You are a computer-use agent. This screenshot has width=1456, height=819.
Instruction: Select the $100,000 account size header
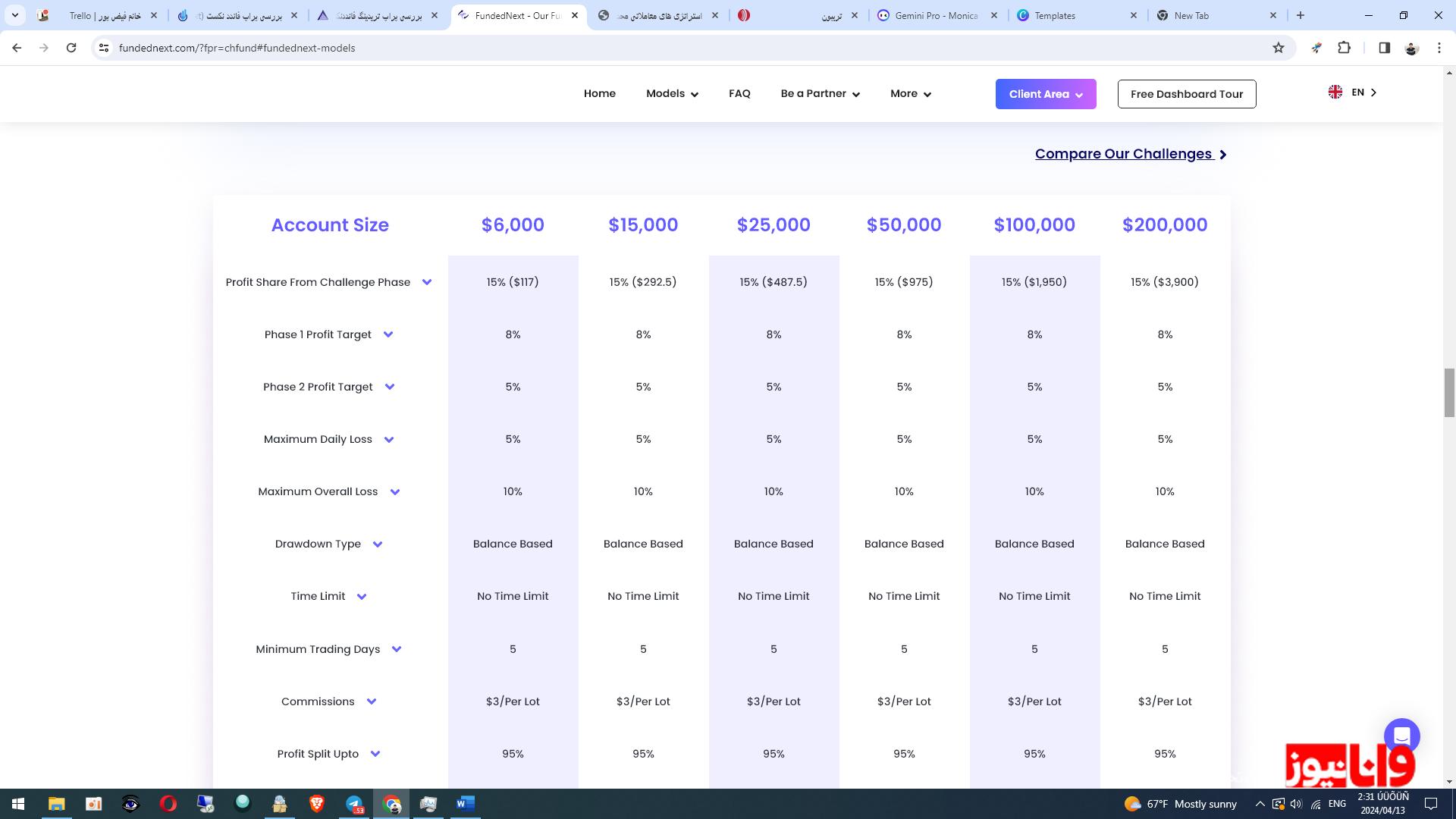[1034, 225]
